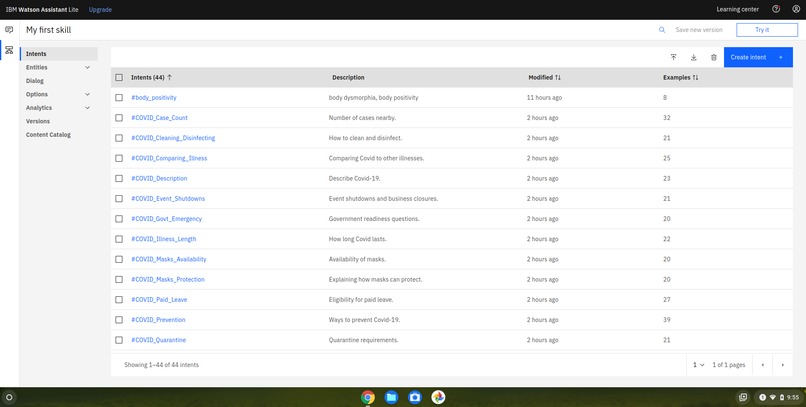This screenshot has height=407, width=806.
Task: Sort by Intents name arrow
Action: [170, 78]
